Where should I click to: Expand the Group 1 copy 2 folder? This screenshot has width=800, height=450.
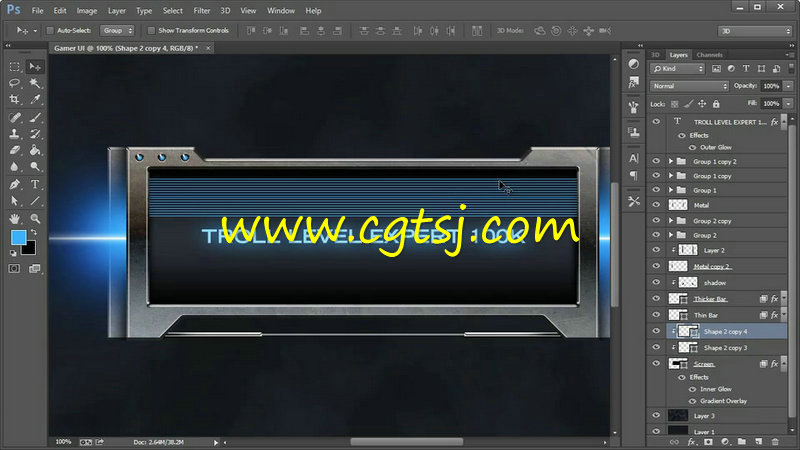[x=671, y=161]
